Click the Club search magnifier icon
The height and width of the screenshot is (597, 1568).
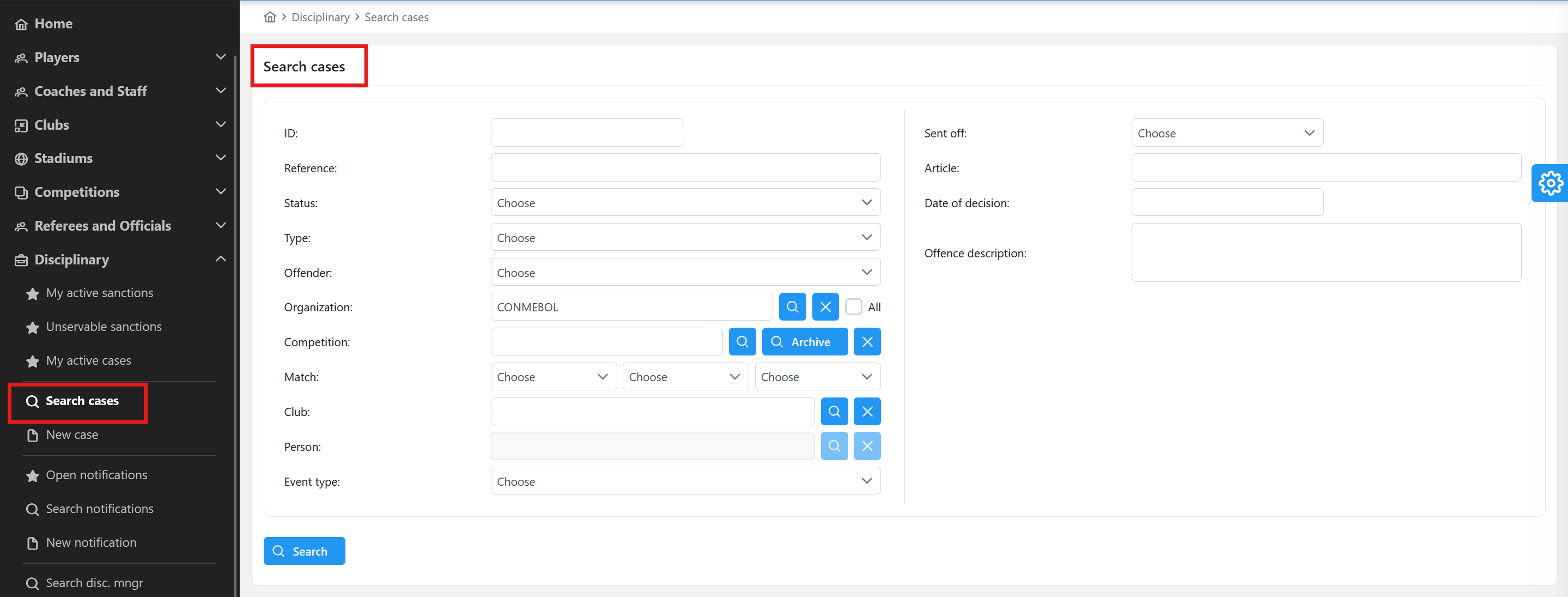(834, 412)
